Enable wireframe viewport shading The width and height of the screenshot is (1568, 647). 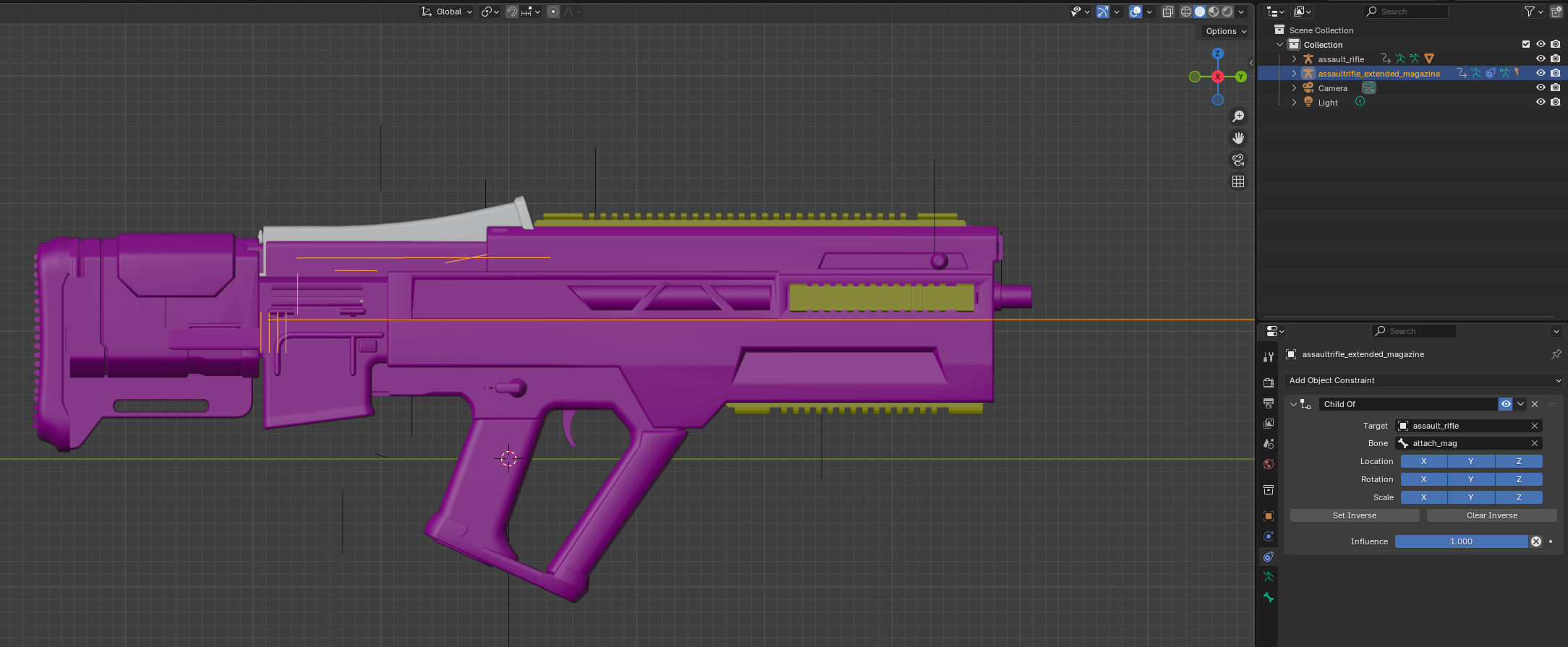point(1186,12)
